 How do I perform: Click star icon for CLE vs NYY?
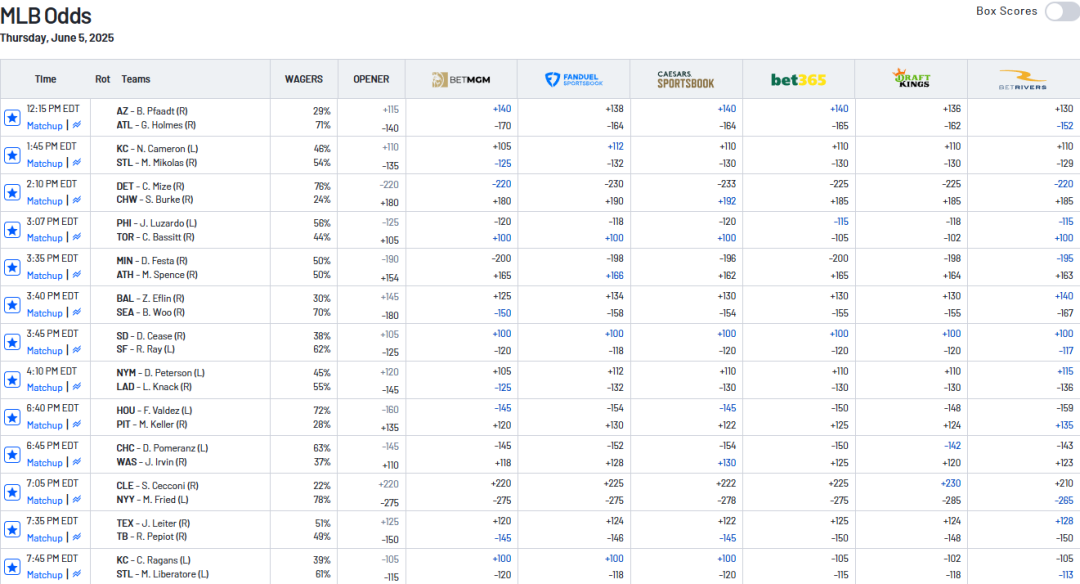pos(12,492)
